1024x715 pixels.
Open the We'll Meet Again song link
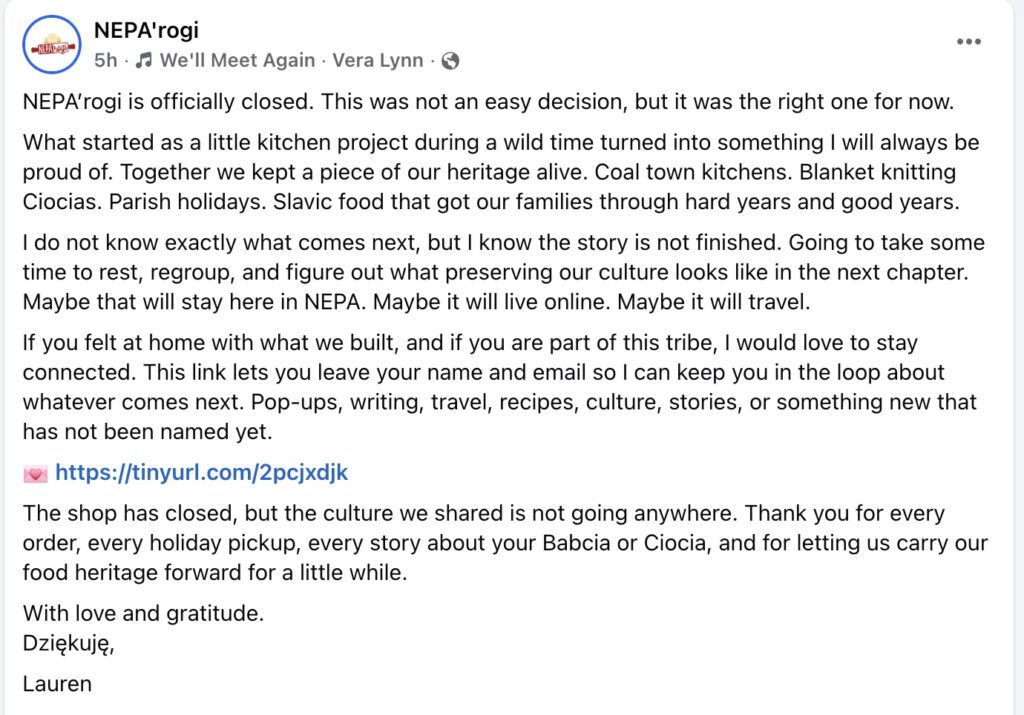point(235,61)
